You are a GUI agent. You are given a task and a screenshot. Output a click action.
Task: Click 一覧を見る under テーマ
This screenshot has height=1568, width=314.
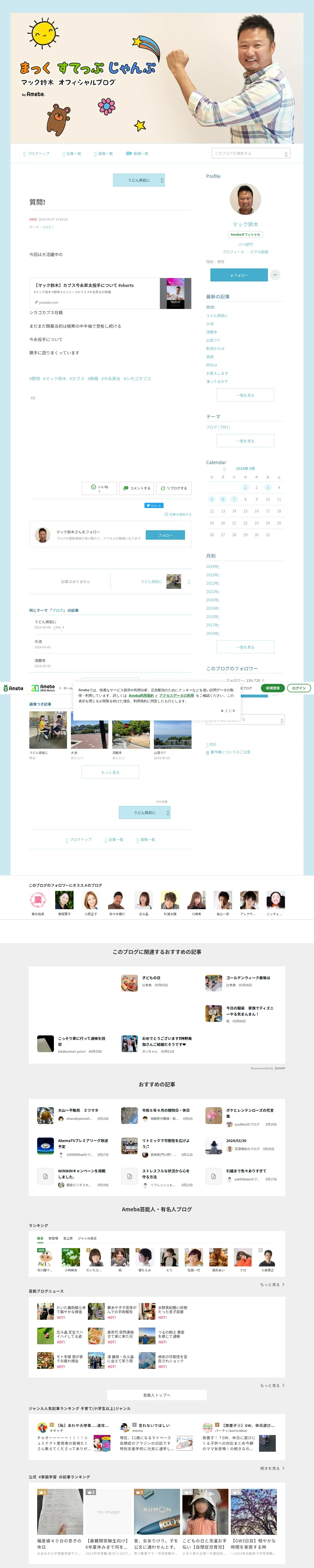pyautogui.click(x=245, y=441)
